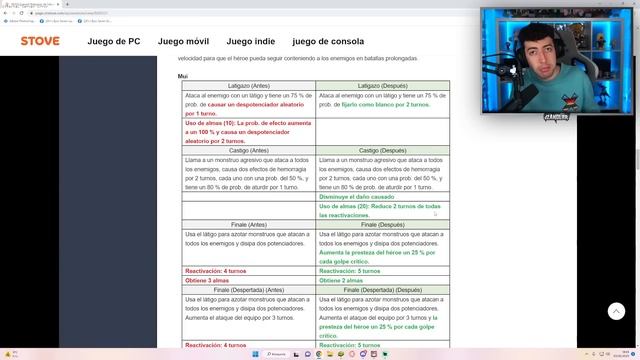Screen dimensions: 640x360
Task: Click the STOVE logo
Action: coord(40,41)
